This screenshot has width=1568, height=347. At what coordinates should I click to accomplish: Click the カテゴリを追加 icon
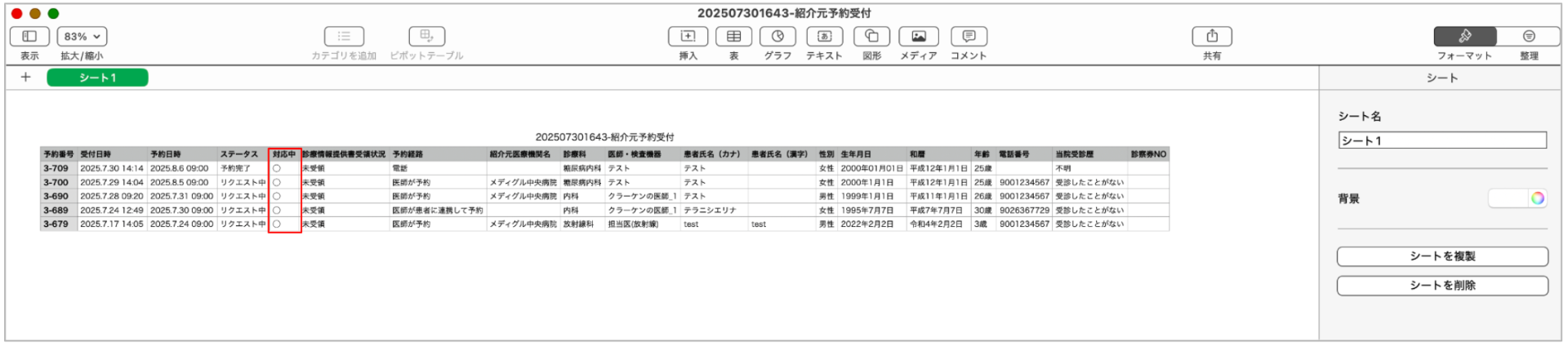(x=344, y=37)
